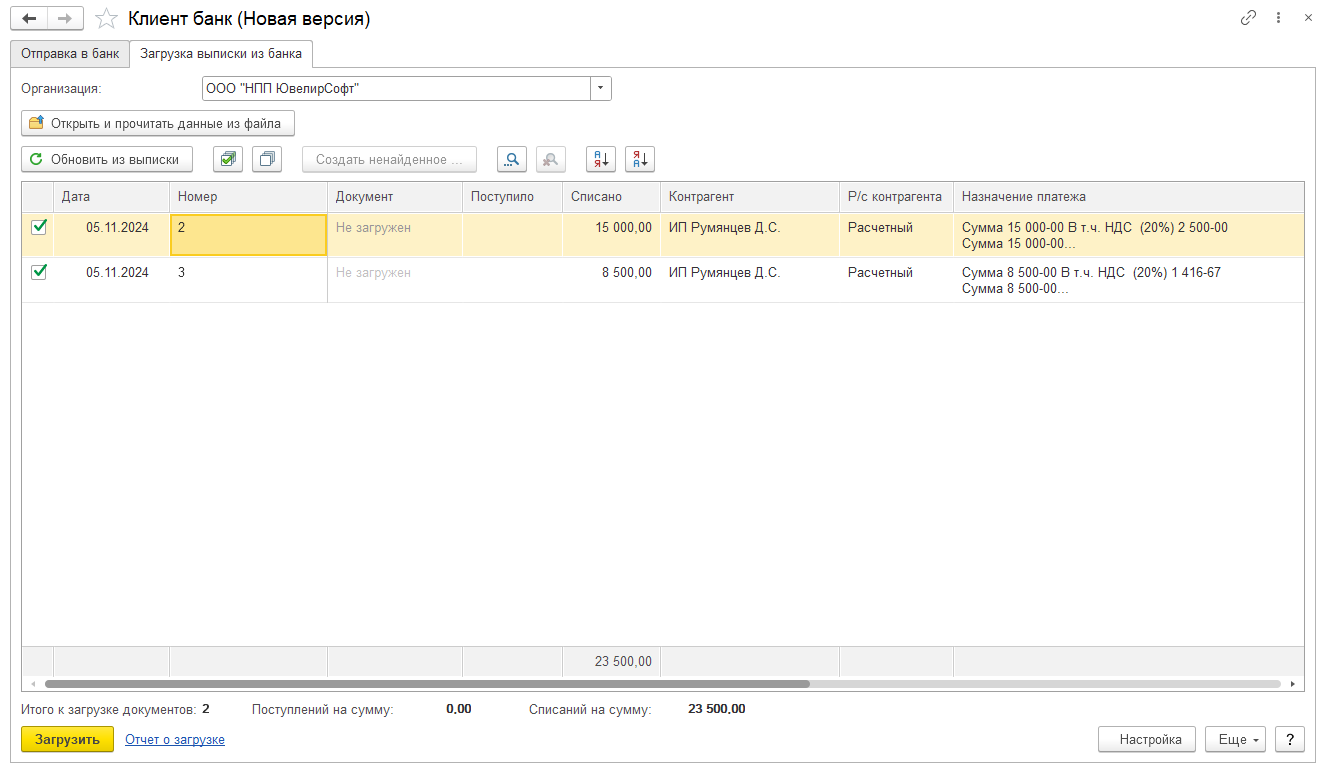Open help with the question mark button
Viewport: 1320px width, 768px height.
(1290, 739)
